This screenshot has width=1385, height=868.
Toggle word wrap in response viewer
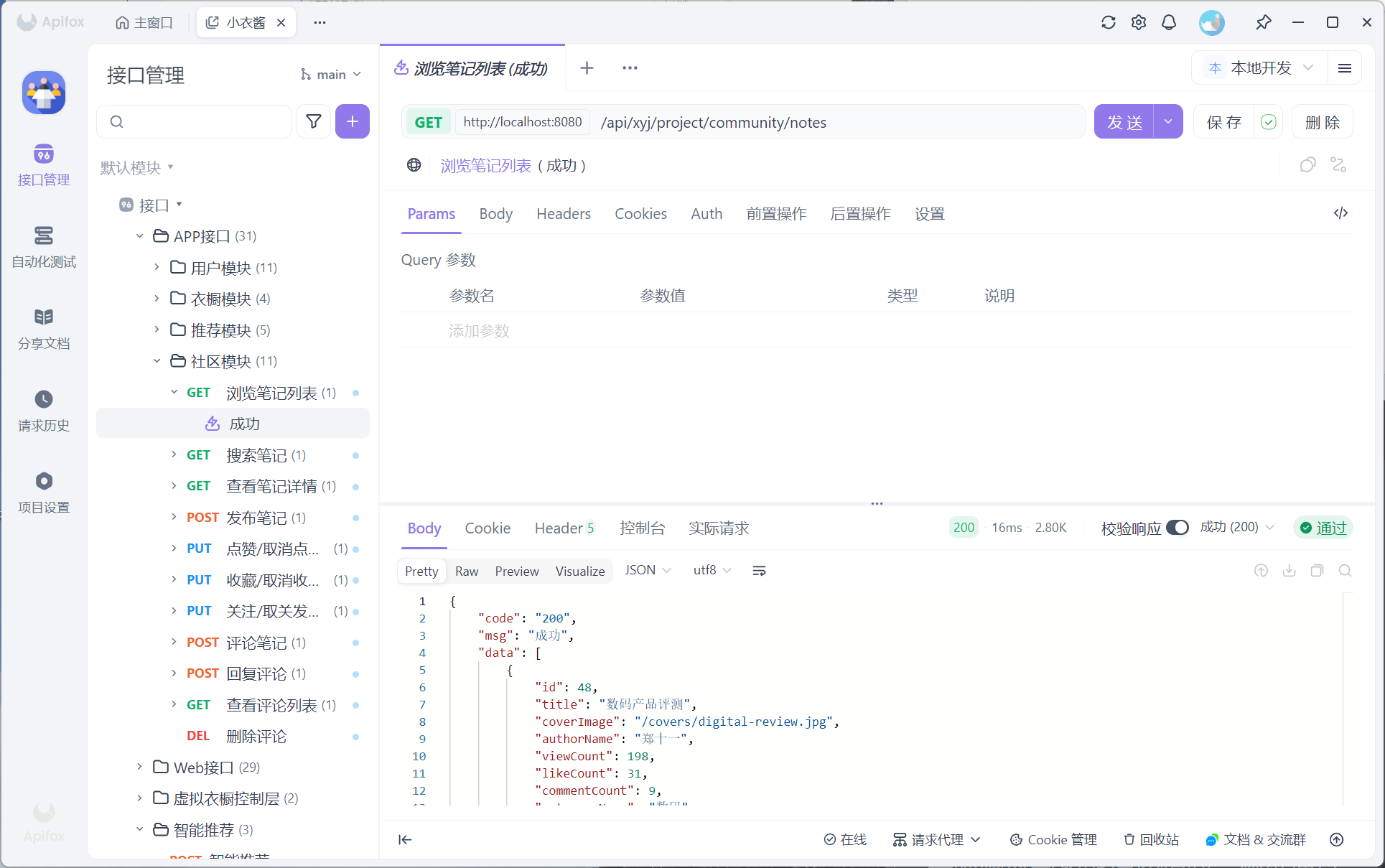tap(759, 571)
